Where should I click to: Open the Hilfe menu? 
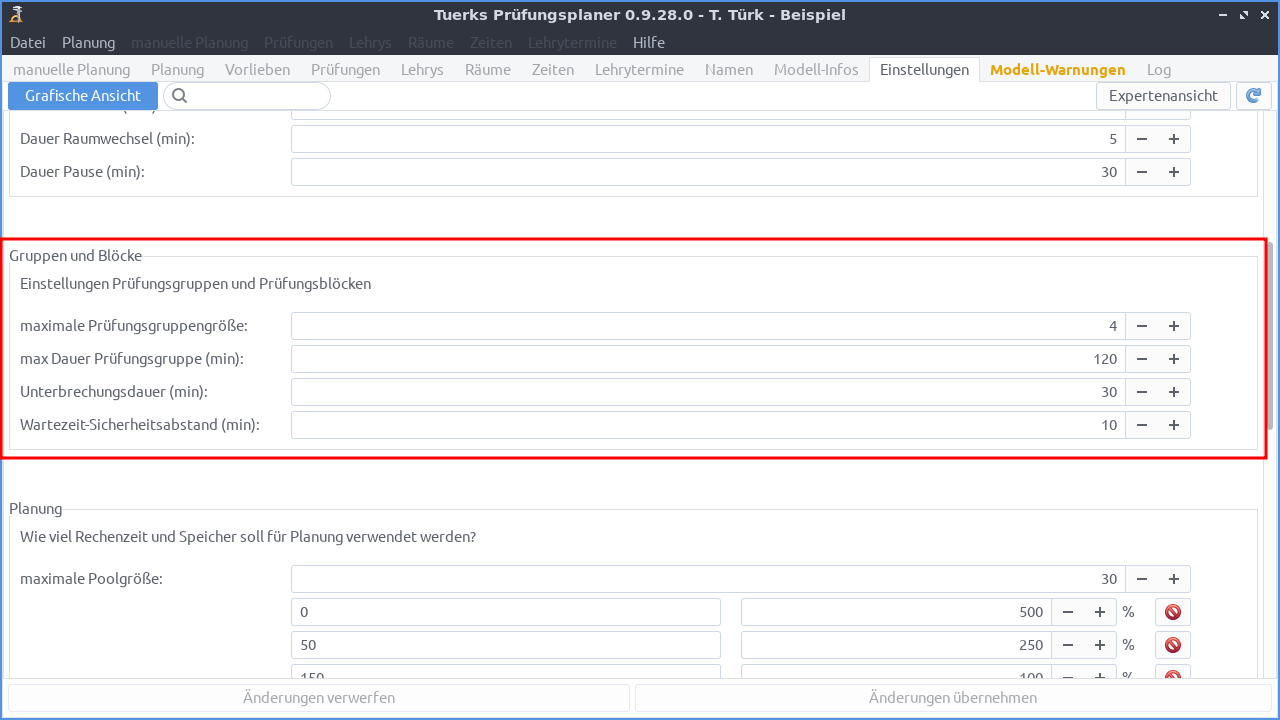pos(648,42)
